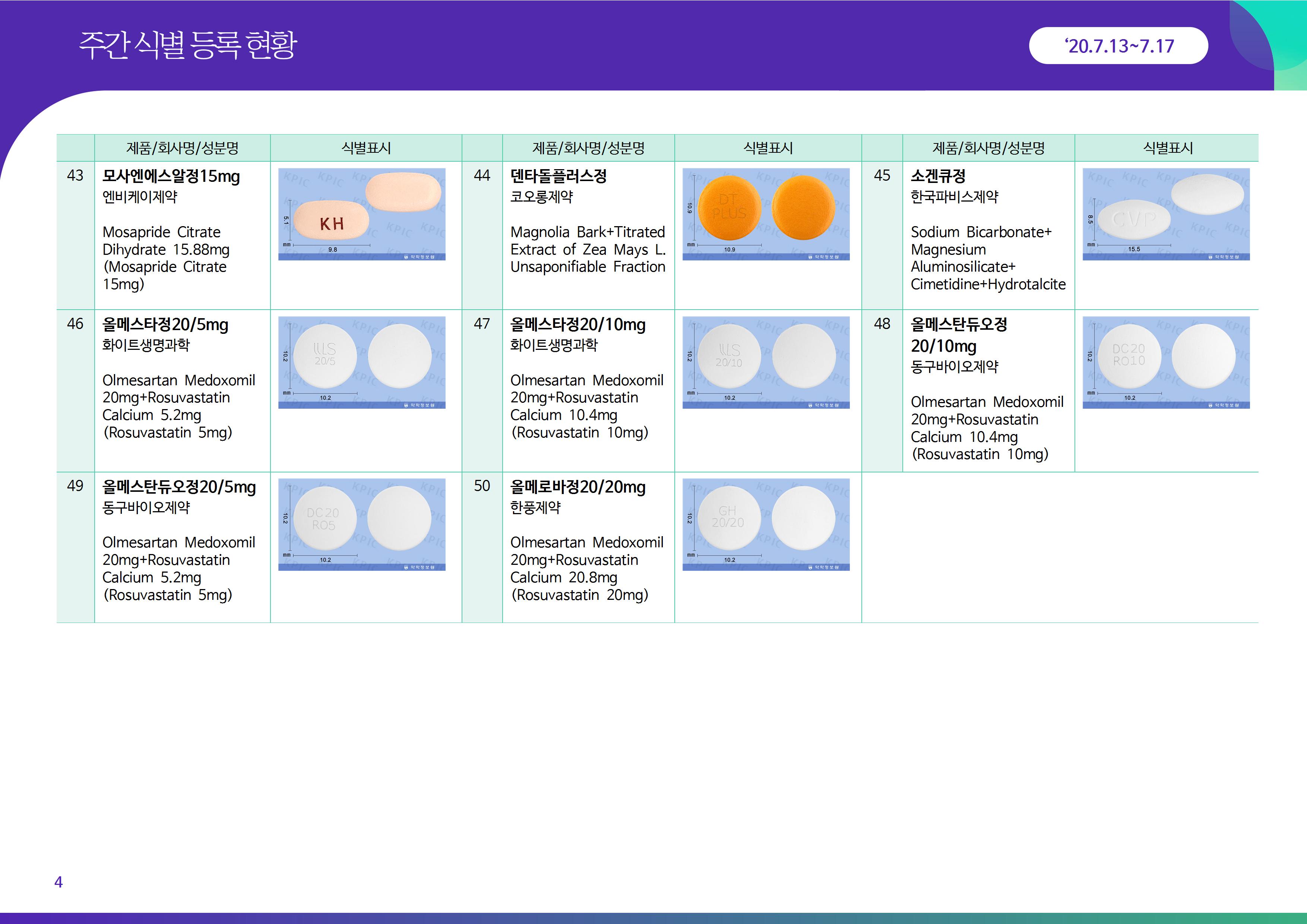Click the GH 20/20 tablet image
1307x924 pixels.
[766, 524]
